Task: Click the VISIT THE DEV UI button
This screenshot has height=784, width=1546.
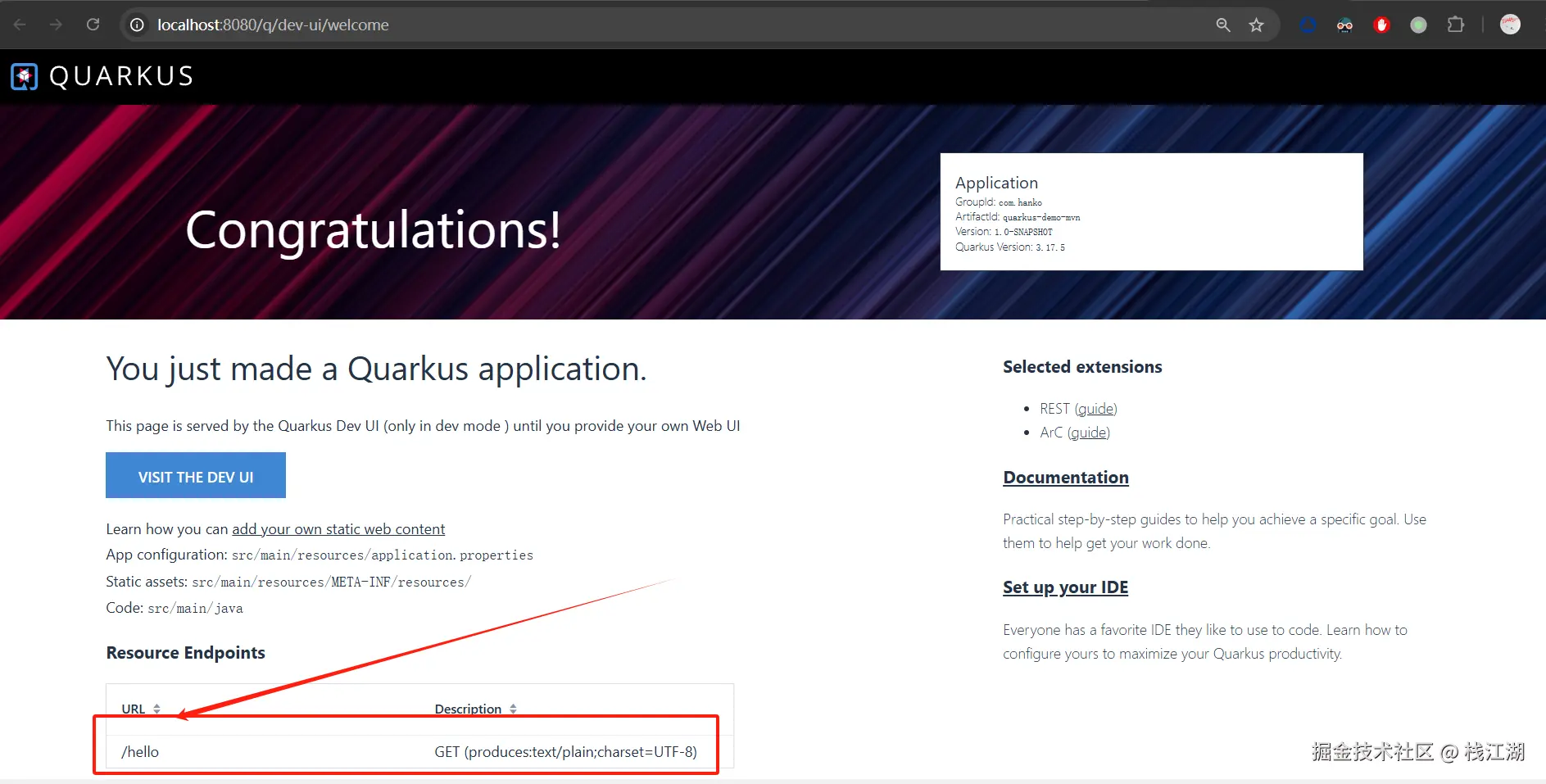Action: point(196,475)
